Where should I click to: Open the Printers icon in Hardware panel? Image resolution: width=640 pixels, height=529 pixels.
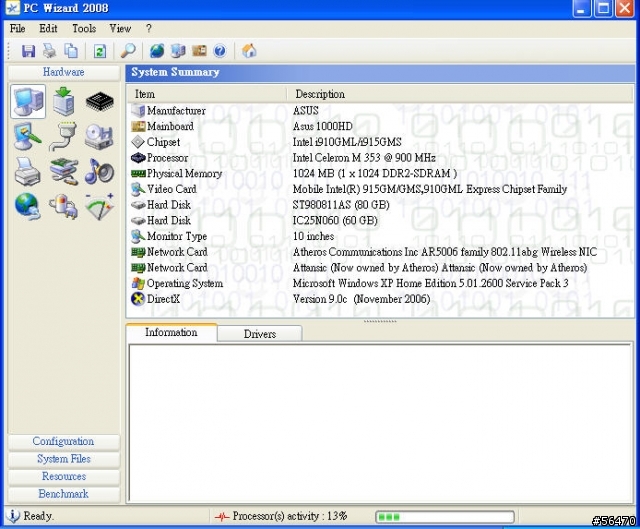(27, 172)
